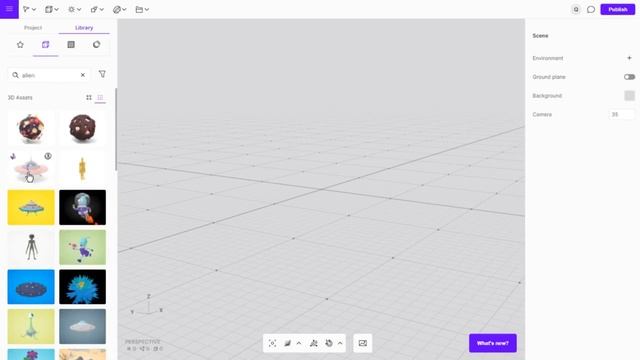Click the search magnifier icon

point(16,75)
